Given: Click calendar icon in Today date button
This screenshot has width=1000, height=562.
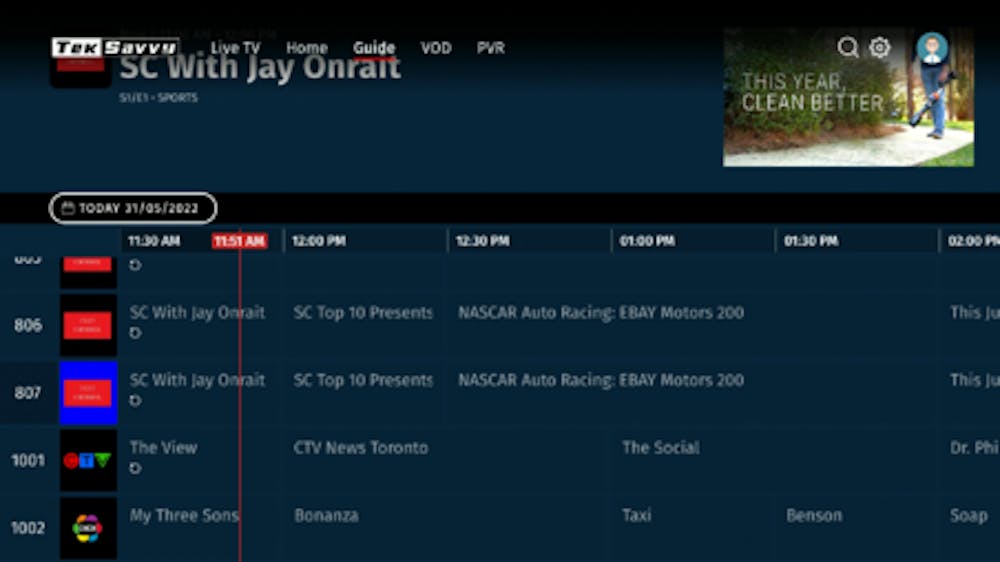Looking at the screenshot, I should 68,208.
